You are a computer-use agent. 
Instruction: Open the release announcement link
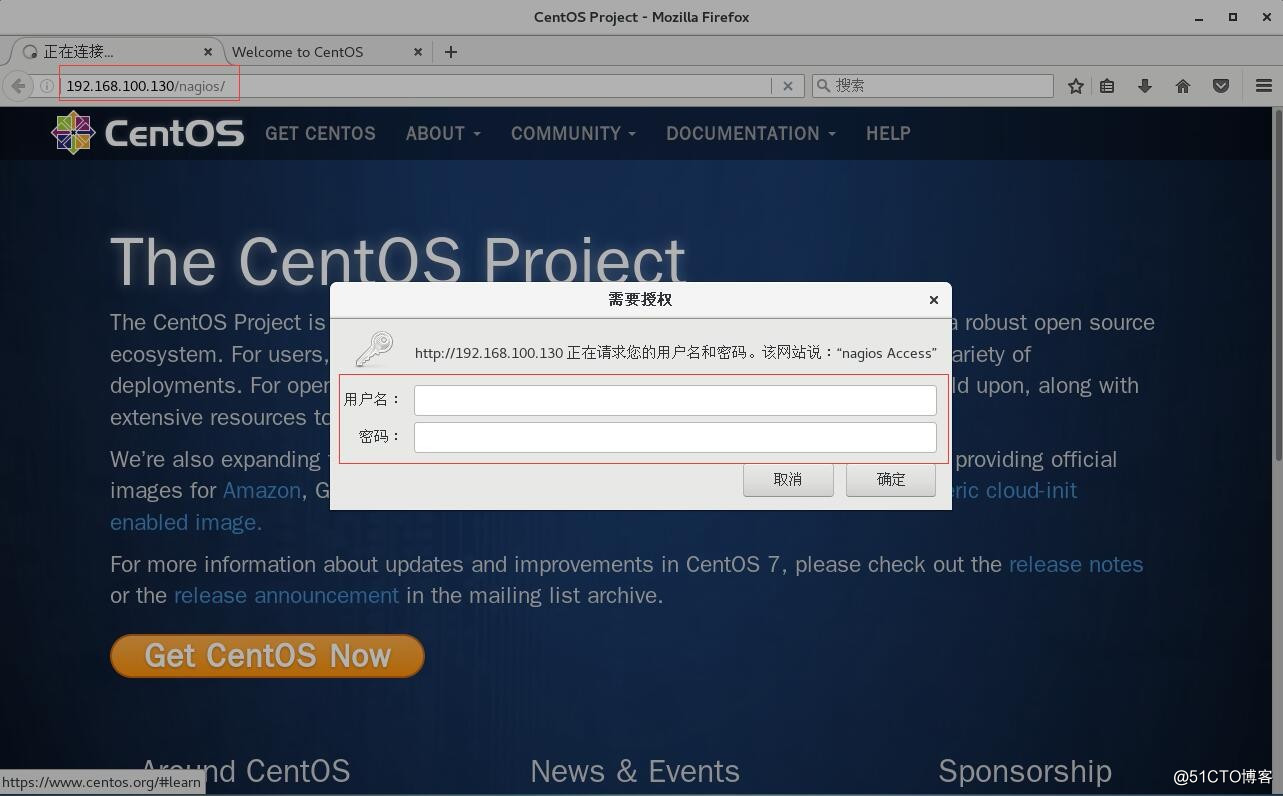pyautogui.click(x=286, y=595)
